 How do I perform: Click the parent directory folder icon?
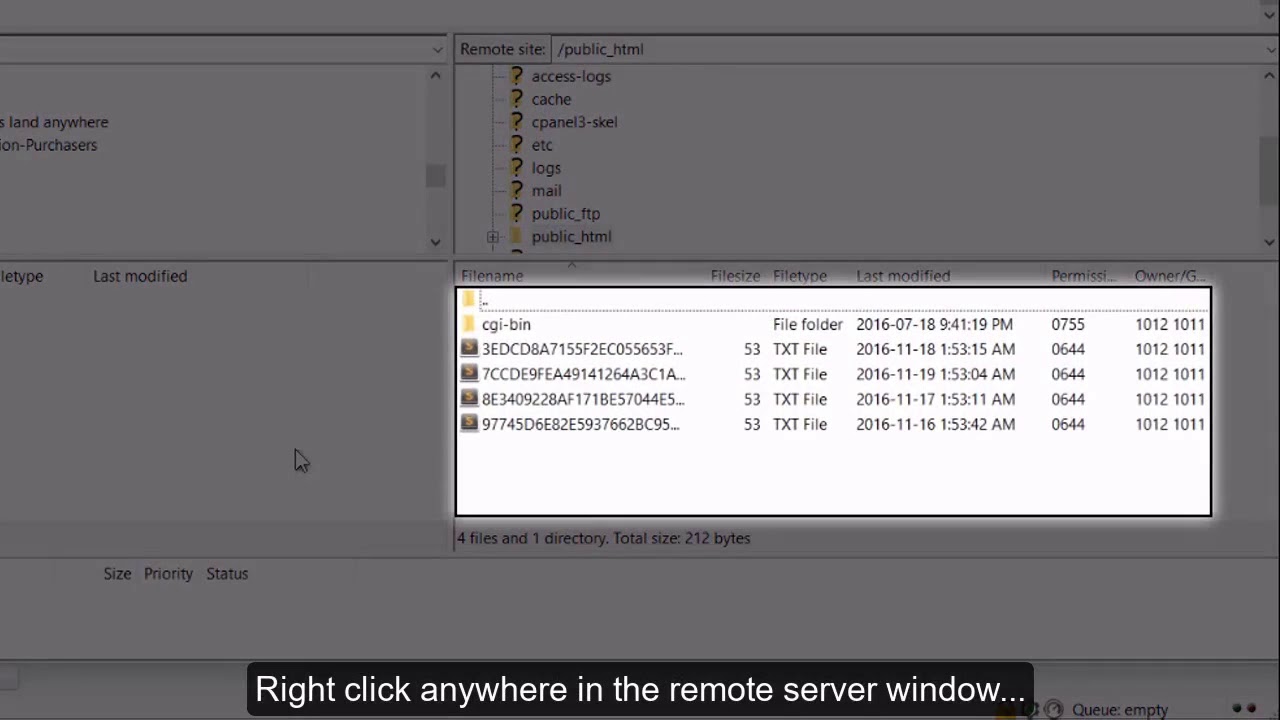(469, 299)
